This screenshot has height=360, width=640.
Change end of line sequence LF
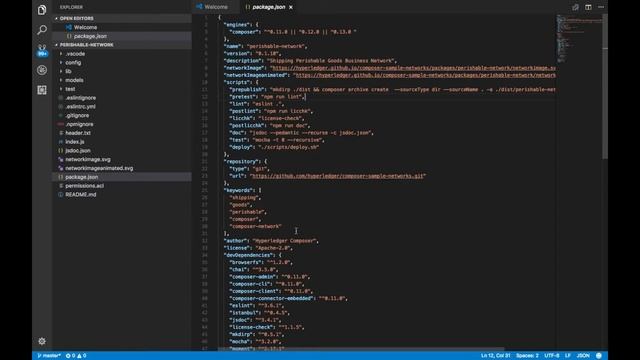pos(567,356)
